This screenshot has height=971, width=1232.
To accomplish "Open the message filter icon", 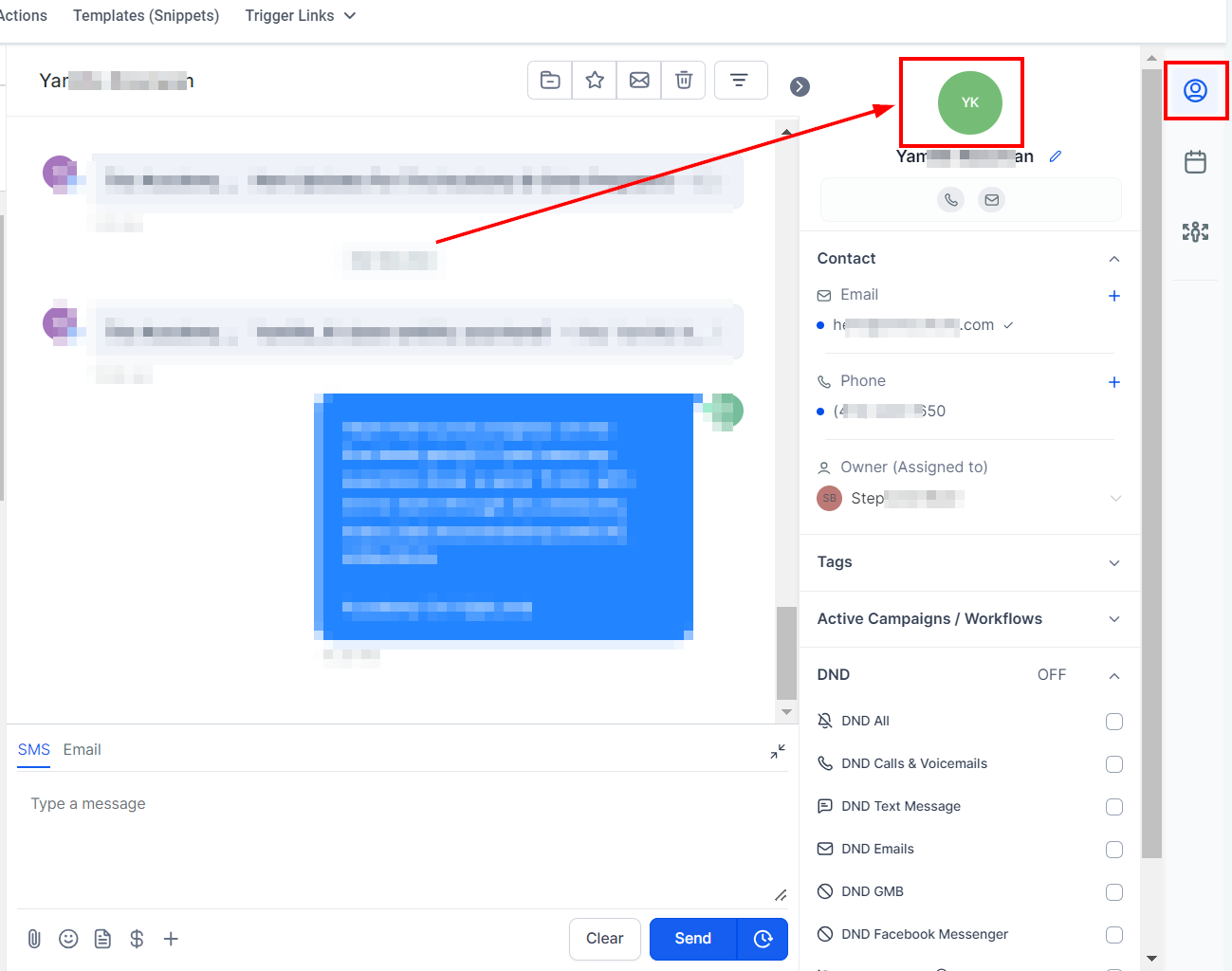I will pos(740,81).
